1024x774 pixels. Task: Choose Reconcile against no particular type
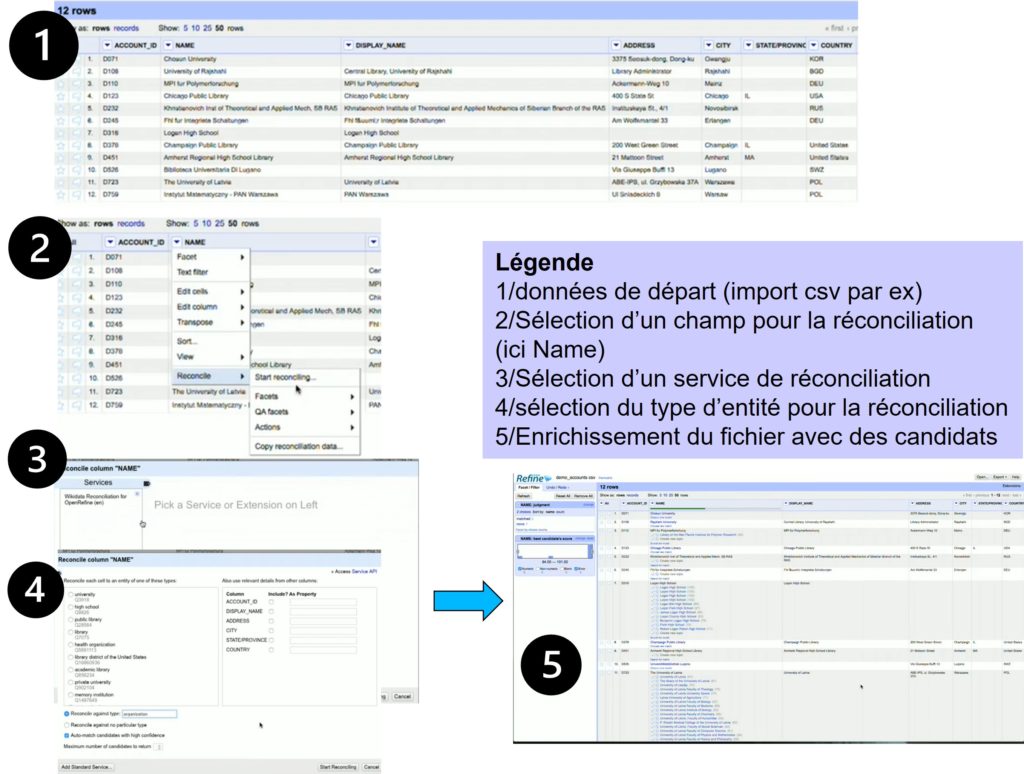point(67,725)
